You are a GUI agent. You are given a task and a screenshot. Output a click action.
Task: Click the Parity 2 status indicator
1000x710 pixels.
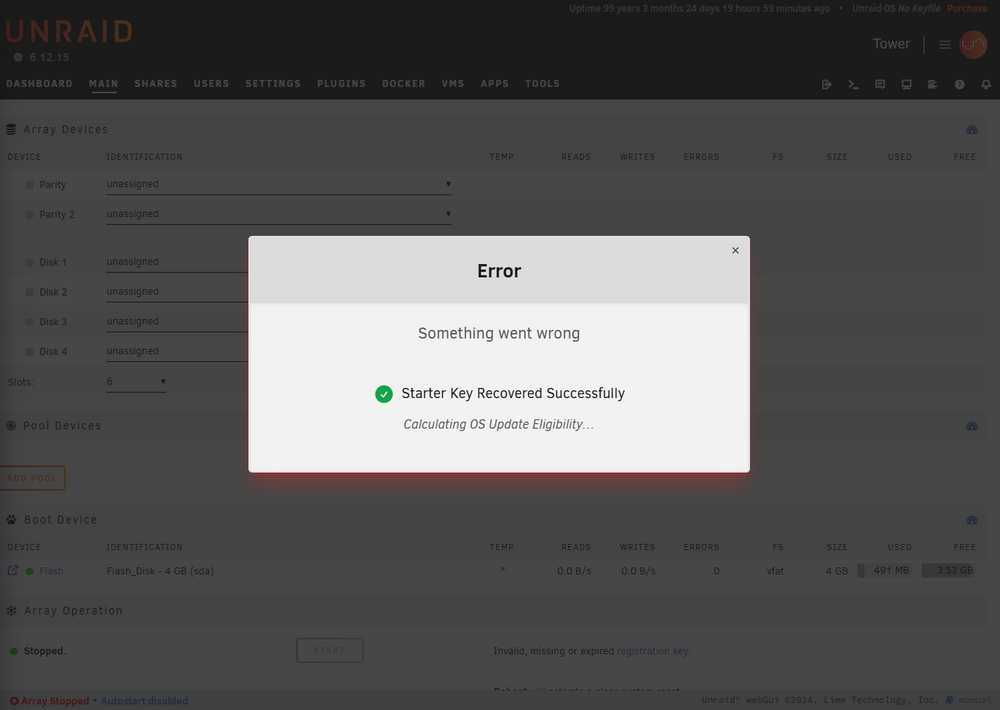tap(29, 215)
